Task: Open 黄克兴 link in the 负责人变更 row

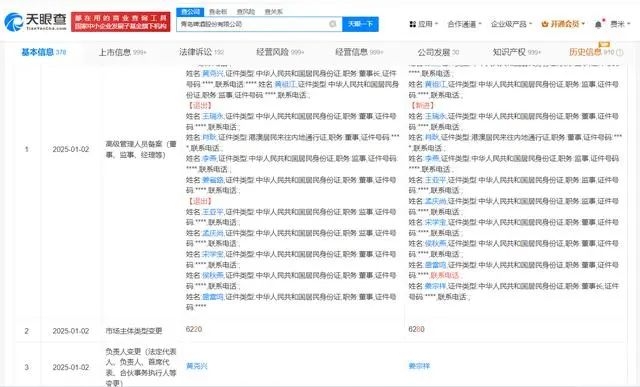Action: [x=197, y=366]
